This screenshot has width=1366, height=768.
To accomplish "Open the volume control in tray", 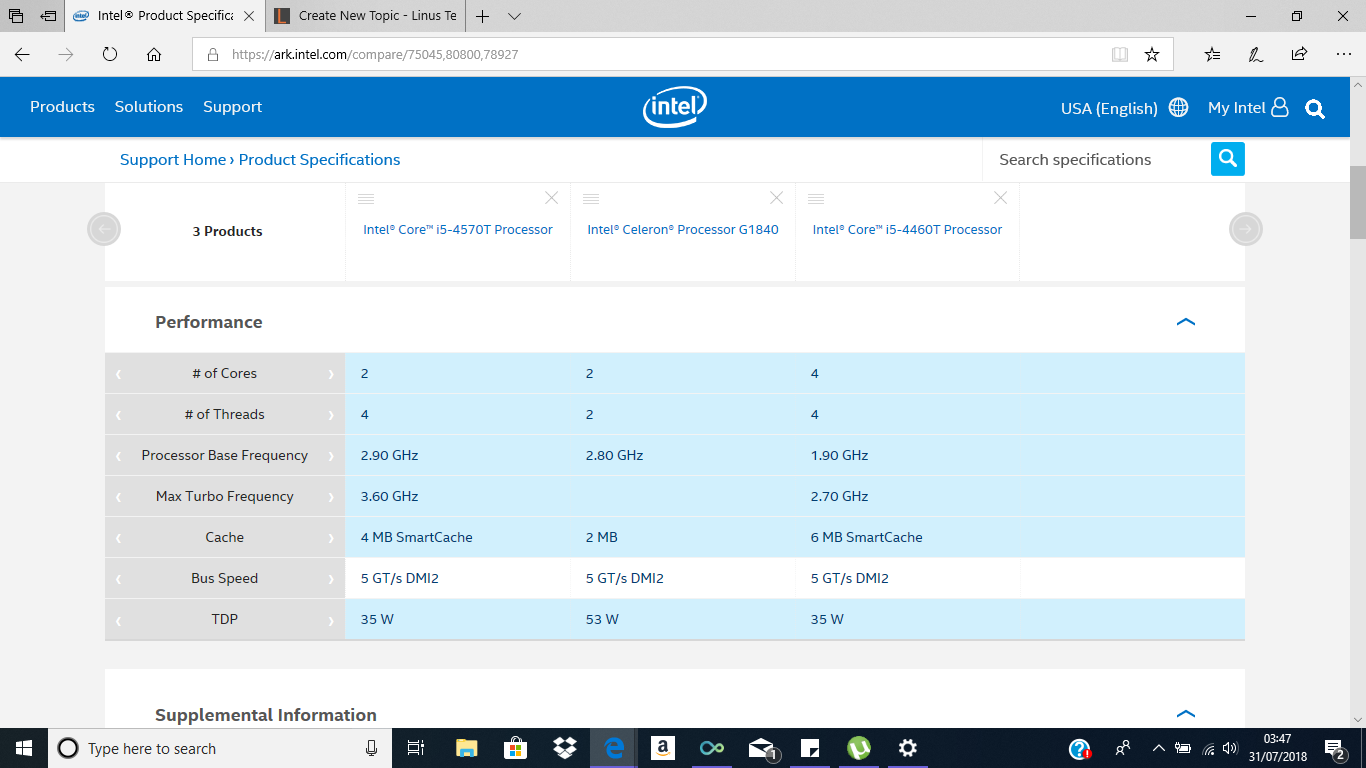I will point(1230,748).
